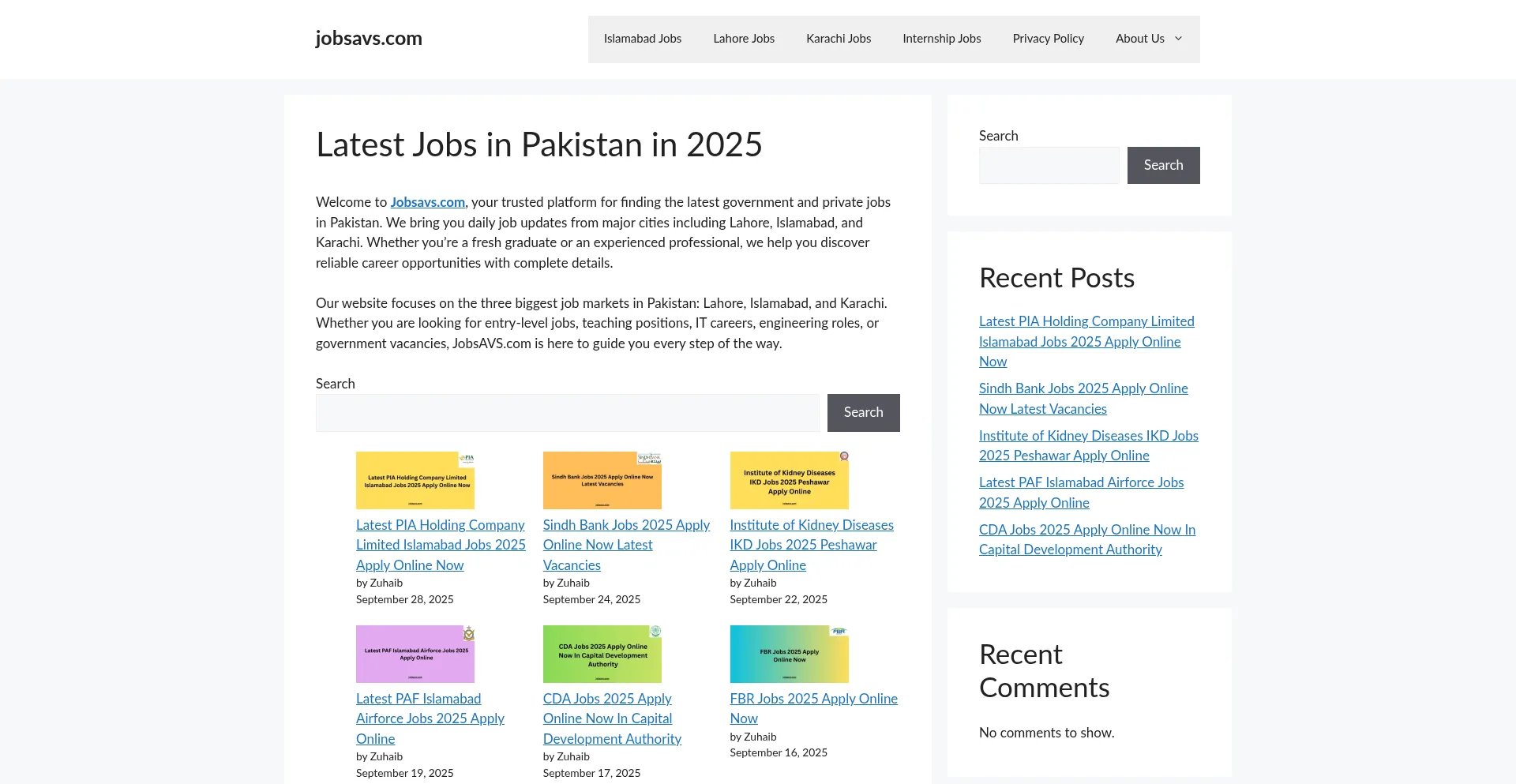
Task: Select Karachi Jobs in navigation
Action: click(838, 39)
